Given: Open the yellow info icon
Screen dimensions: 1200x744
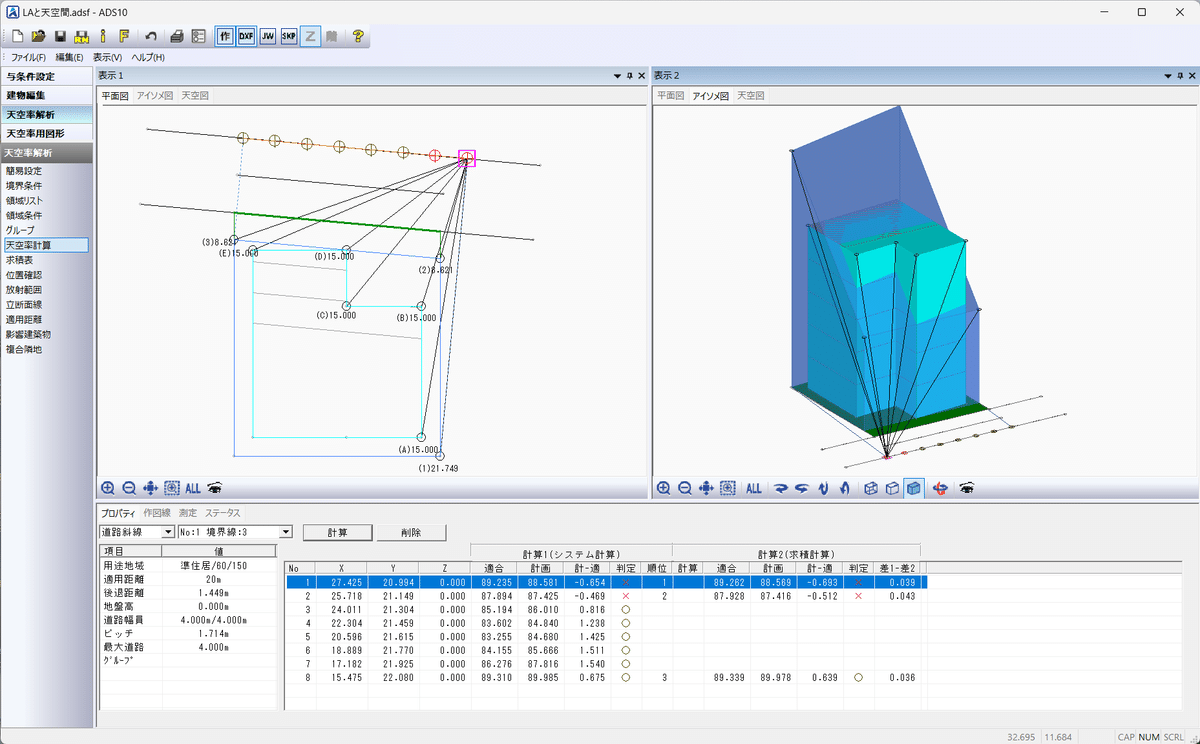Looking at the screenshot, I should (x=102, y=37).
